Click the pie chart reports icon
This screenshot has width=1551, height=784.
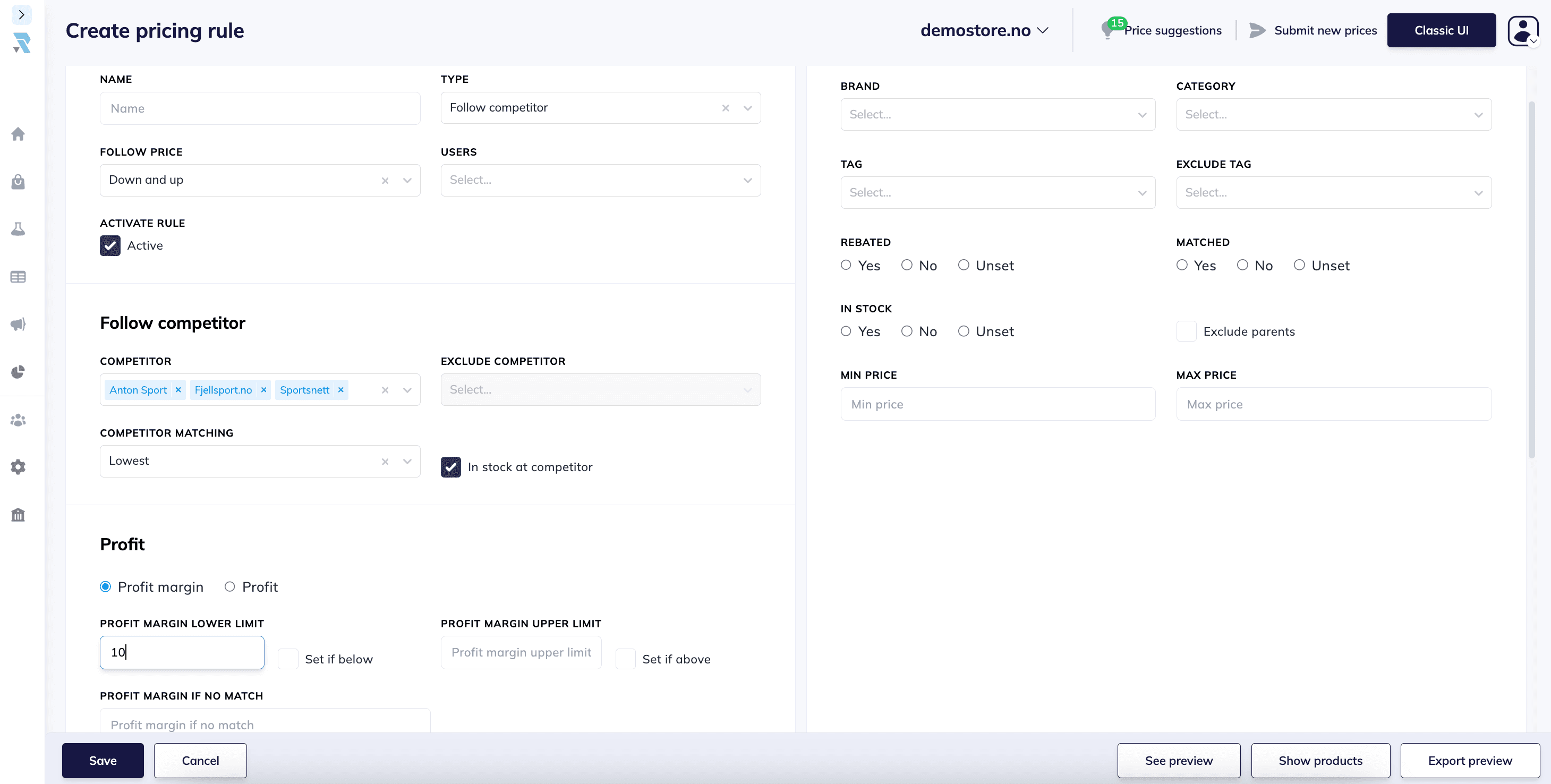18,371
